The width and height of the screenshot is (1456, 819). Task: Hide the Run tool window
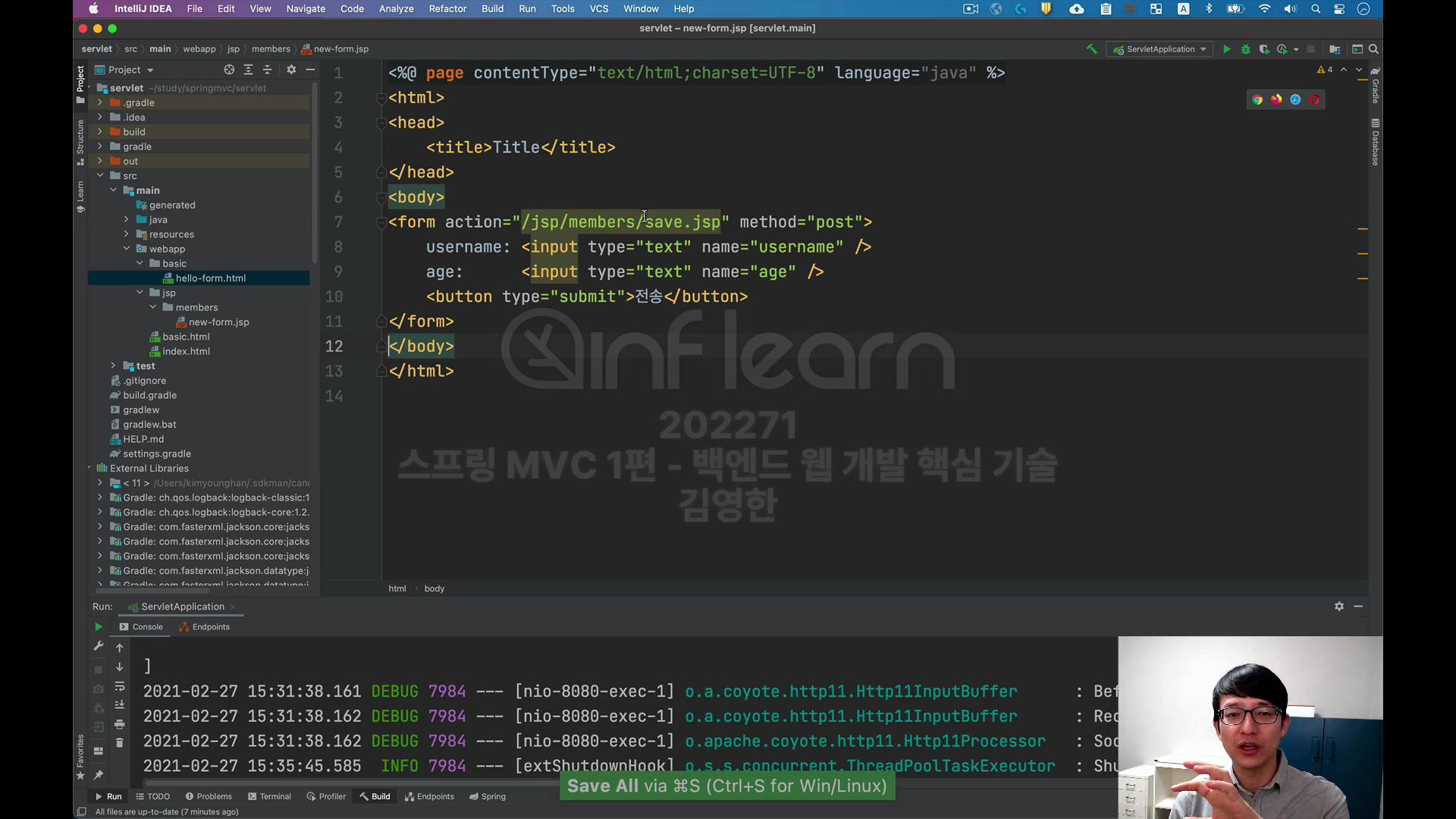pyautogui.click(x=1358, y=607)
